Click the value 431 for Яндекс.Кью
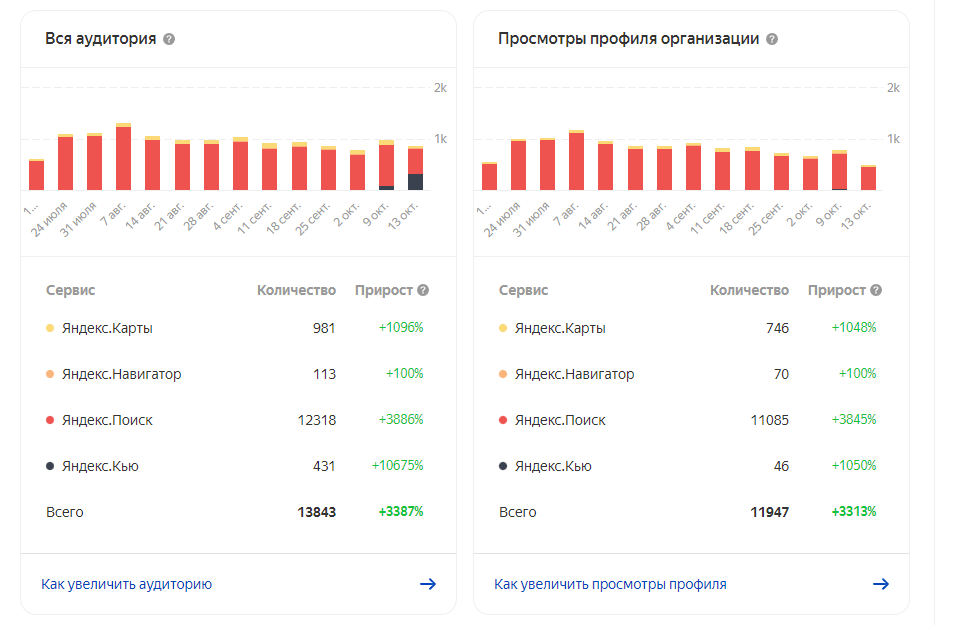 tap(324, 466)
